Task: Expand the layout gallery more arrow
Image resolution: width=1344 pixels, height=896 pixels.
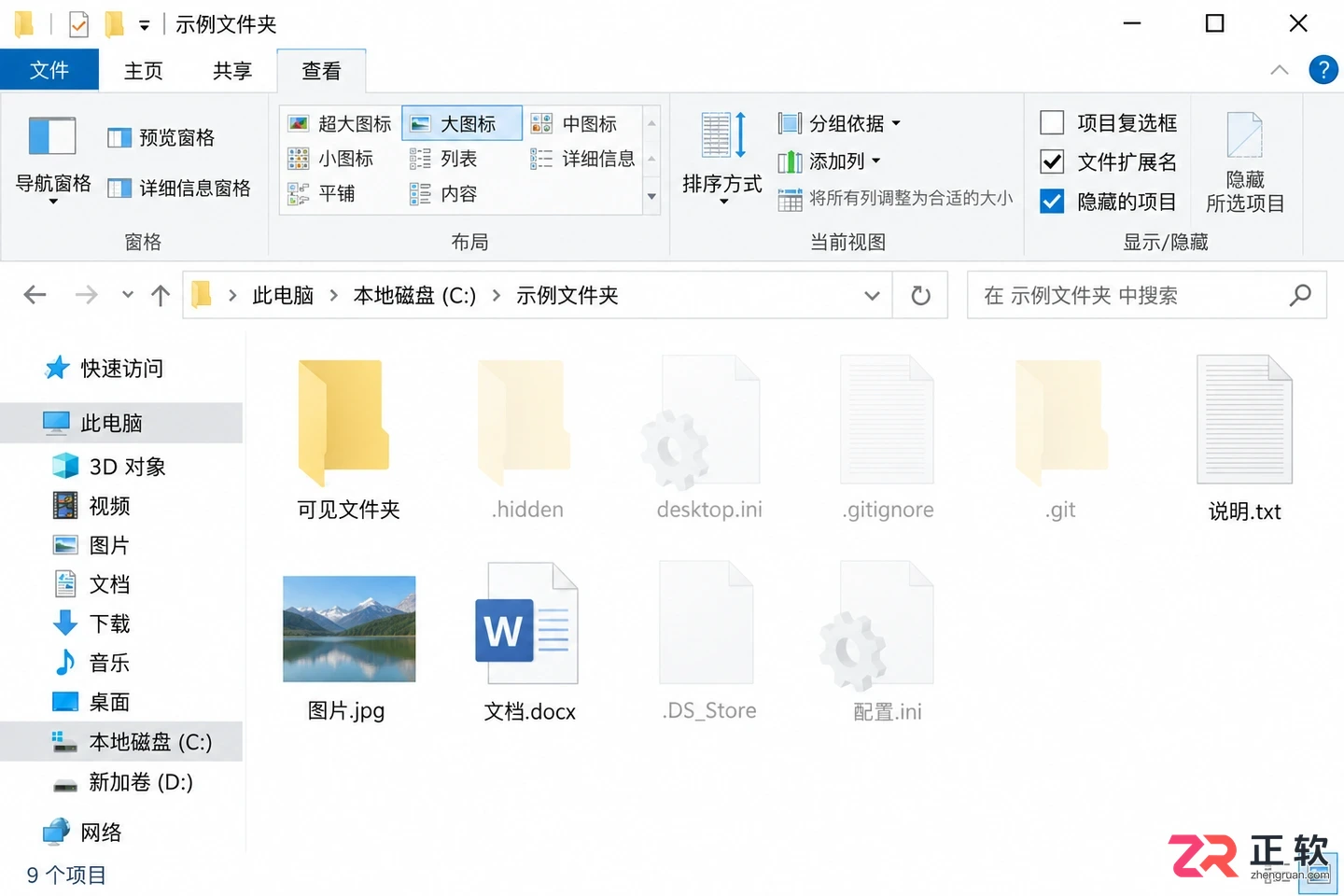Action: tap(651, 197)
